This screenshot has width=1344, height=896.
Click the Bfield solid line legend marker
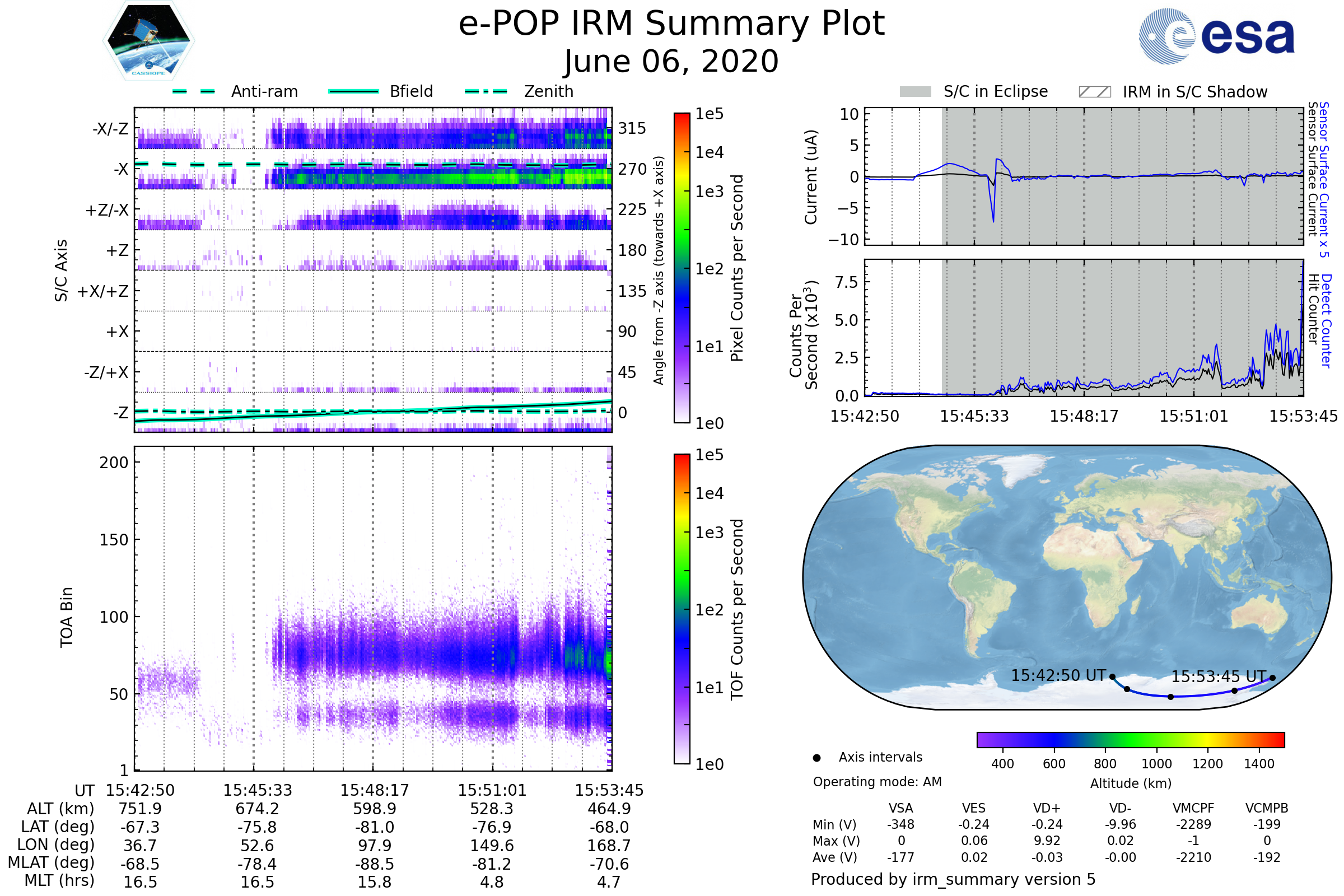353,91
